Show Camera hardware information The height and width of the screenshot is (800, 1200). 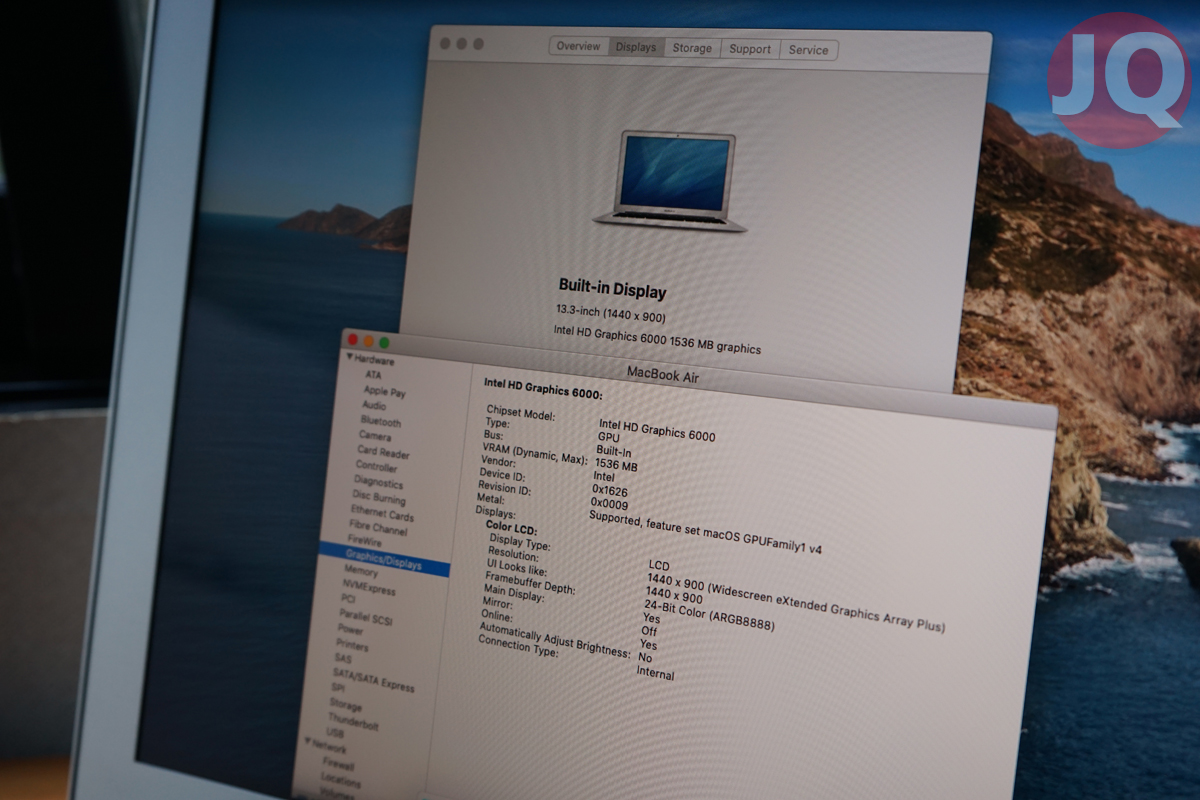tap(375, 436)
